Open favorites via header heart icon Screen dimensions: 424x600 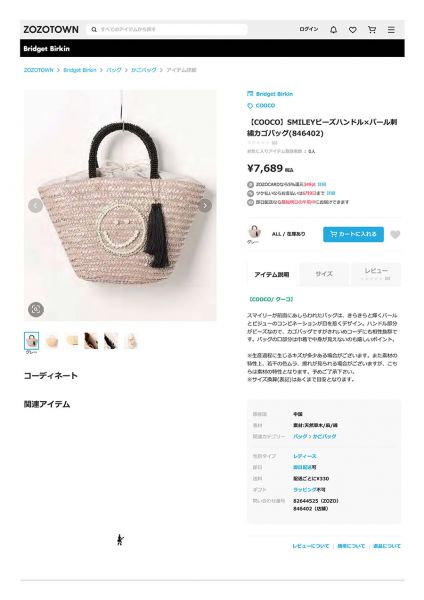[x=352, y=29]
